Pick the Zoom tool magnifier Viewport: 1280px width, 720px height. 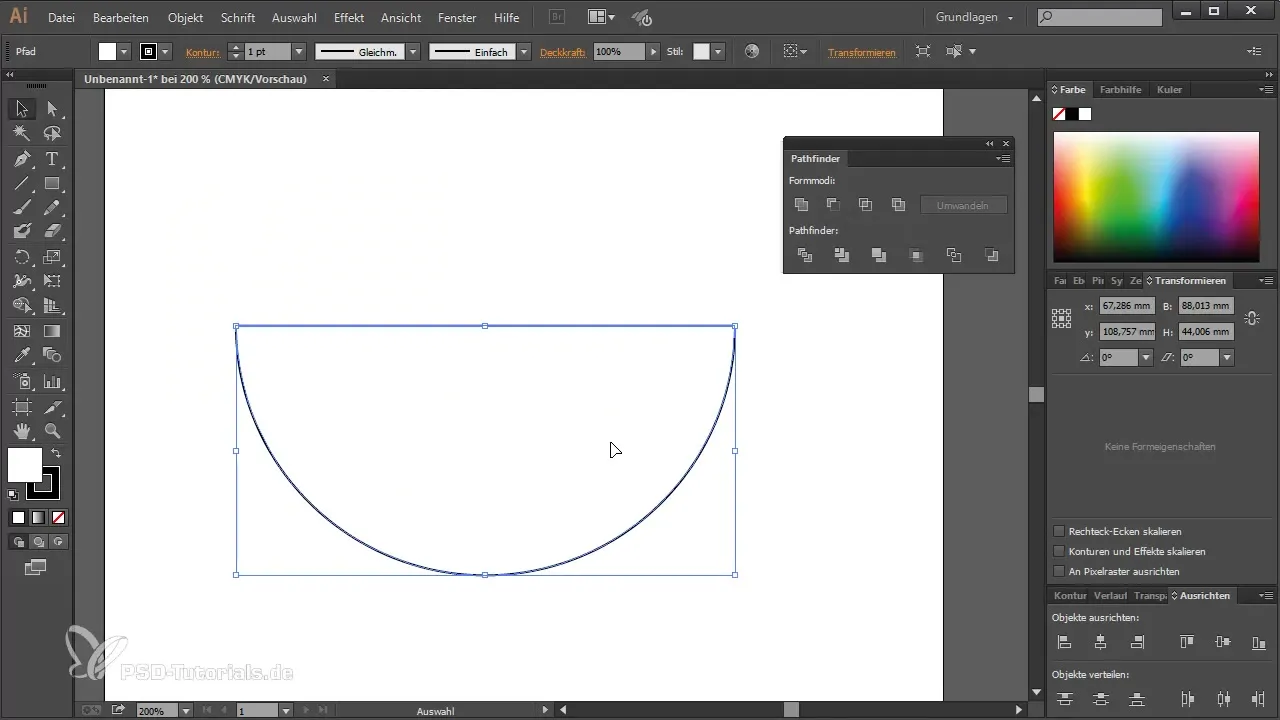click(52, 431)
